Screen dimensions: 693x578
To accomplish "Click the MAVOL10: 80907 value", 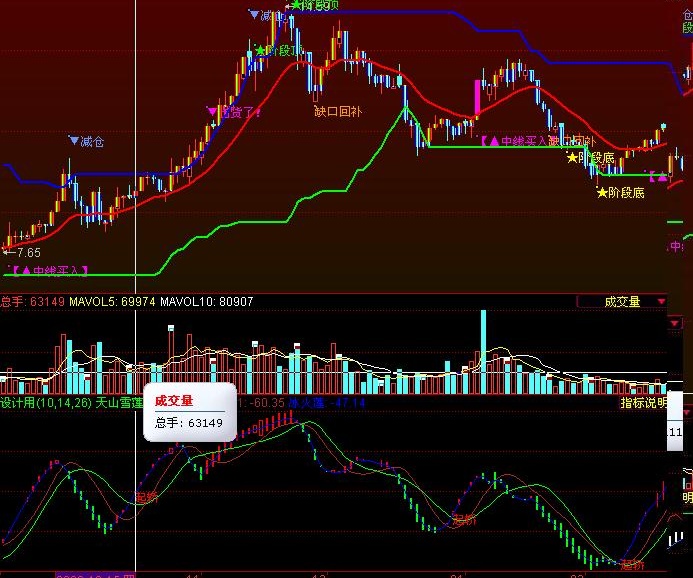I will click(x=206, y=302).
